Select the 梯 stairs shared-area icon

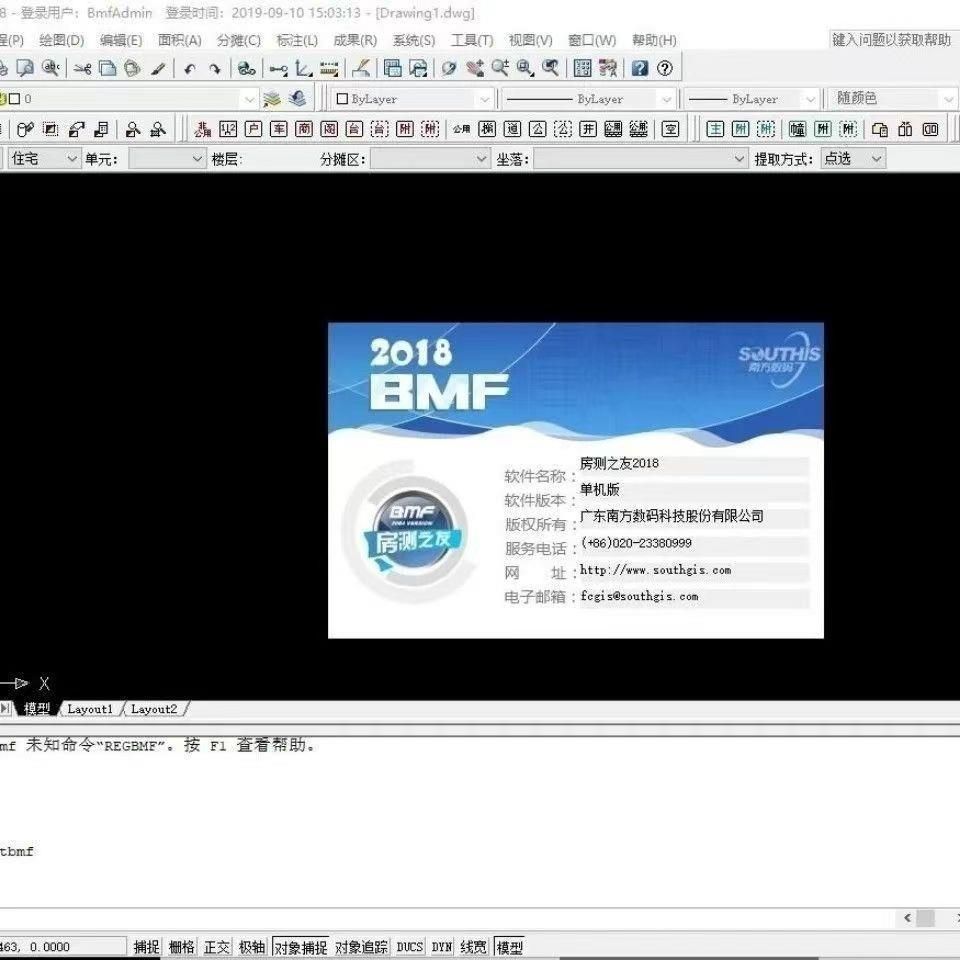tap(487, 129)
